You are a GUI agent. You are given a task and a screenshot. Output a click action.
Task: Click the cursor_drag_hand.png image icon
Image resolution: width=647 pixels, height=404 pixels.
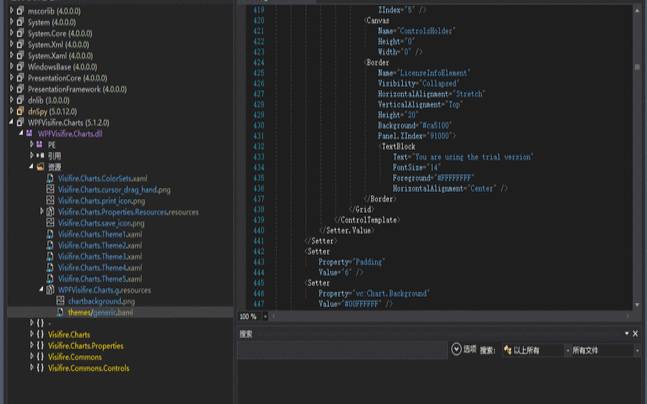click(50, 189)
